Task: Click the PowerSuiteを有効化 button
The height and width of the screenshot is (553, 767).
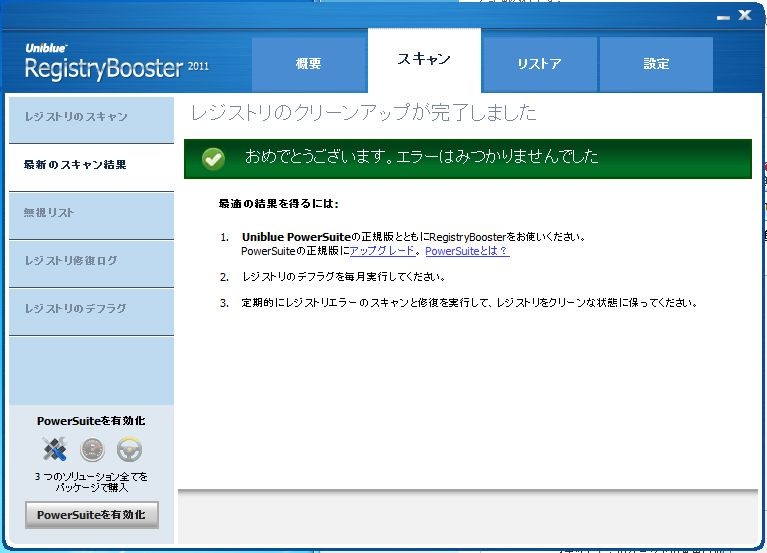Action: point(91,515)
